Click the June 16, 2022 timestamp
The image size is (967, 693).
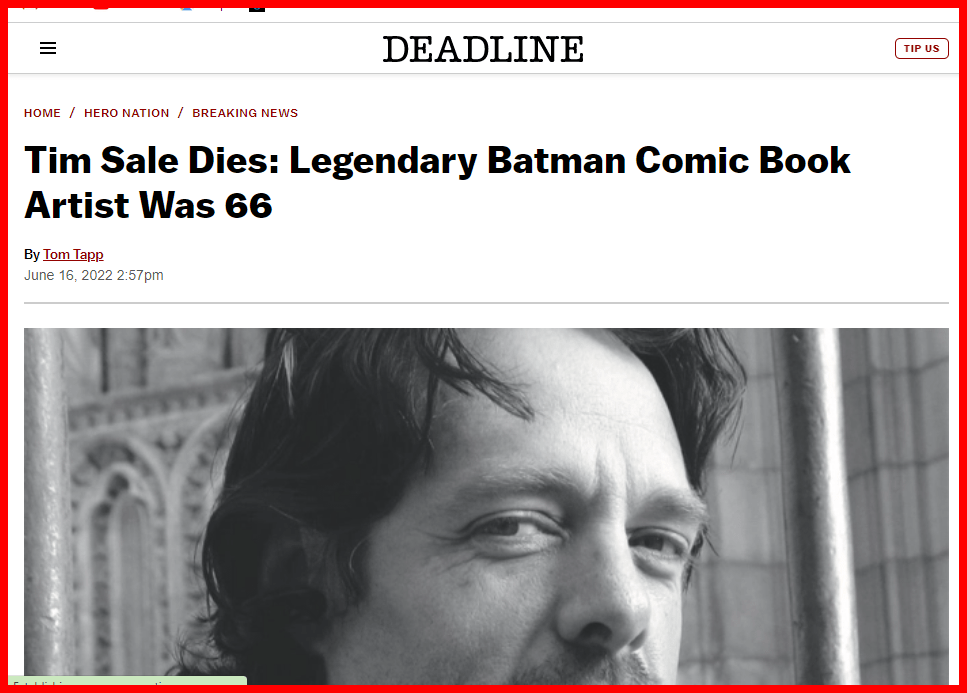pyautogui.click(x=93, y=275)
